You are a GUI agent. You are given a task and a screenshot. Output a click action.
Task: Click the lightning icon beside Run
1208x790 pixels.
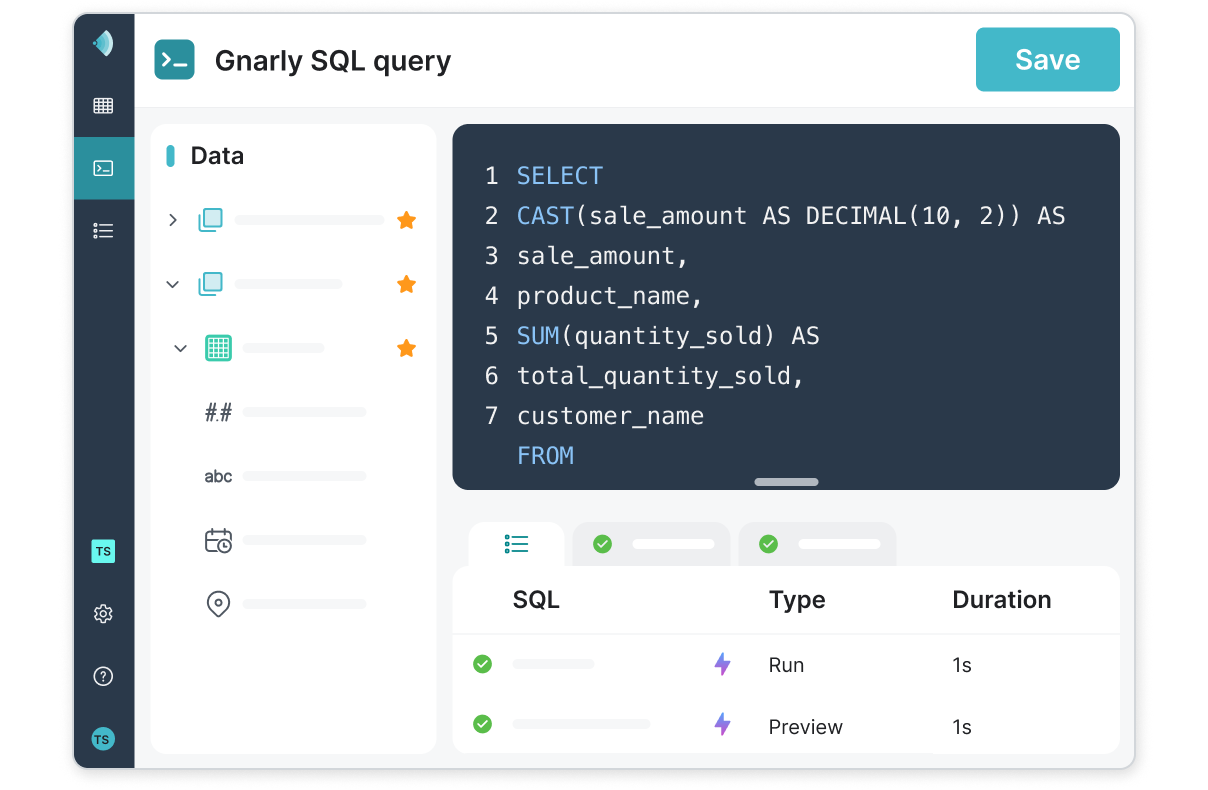722,664
